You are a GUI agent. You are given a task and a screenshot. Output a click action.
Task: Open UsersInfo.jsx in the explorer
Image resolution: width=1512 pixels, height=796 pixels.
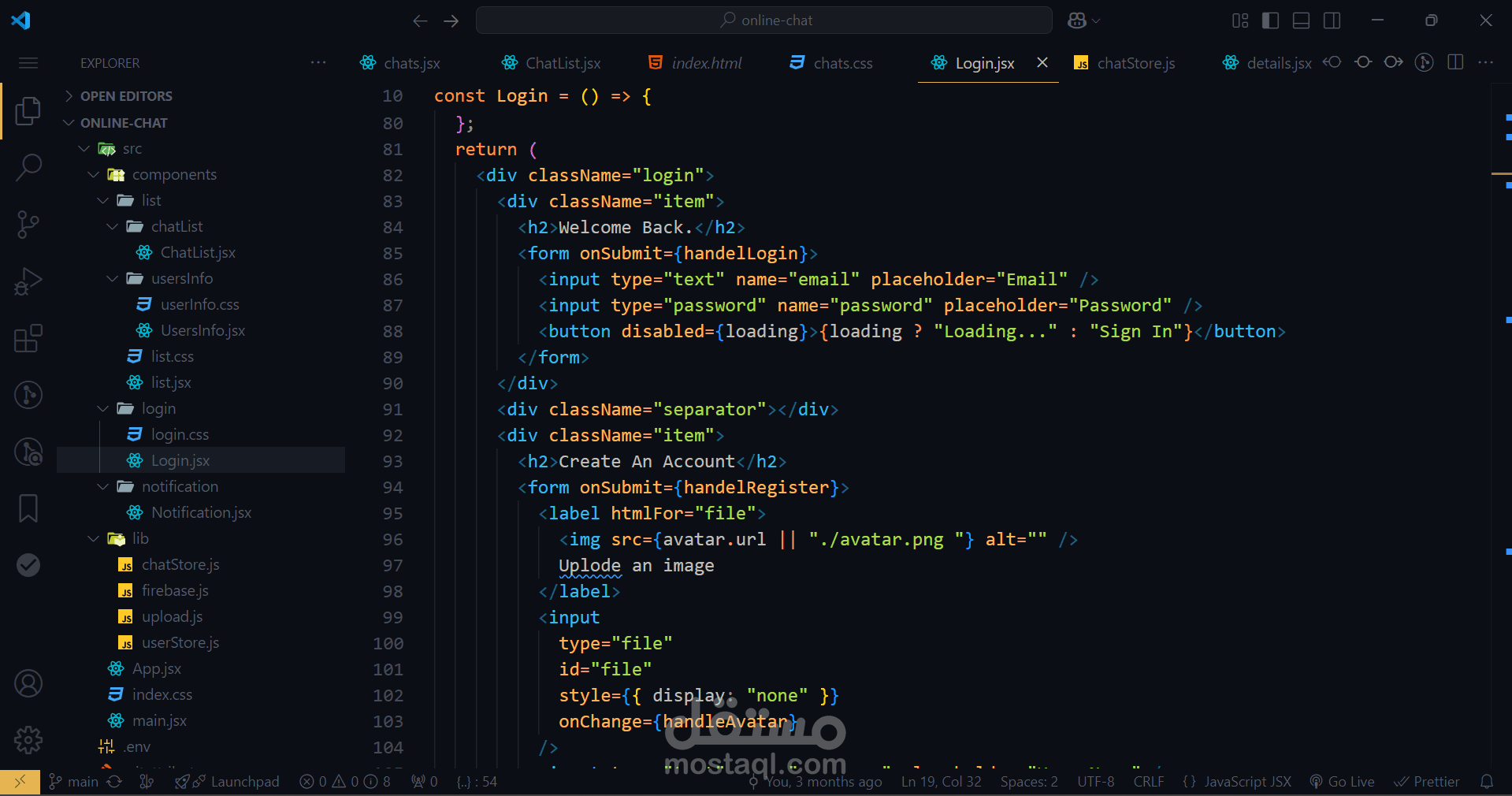click(202, 331)
